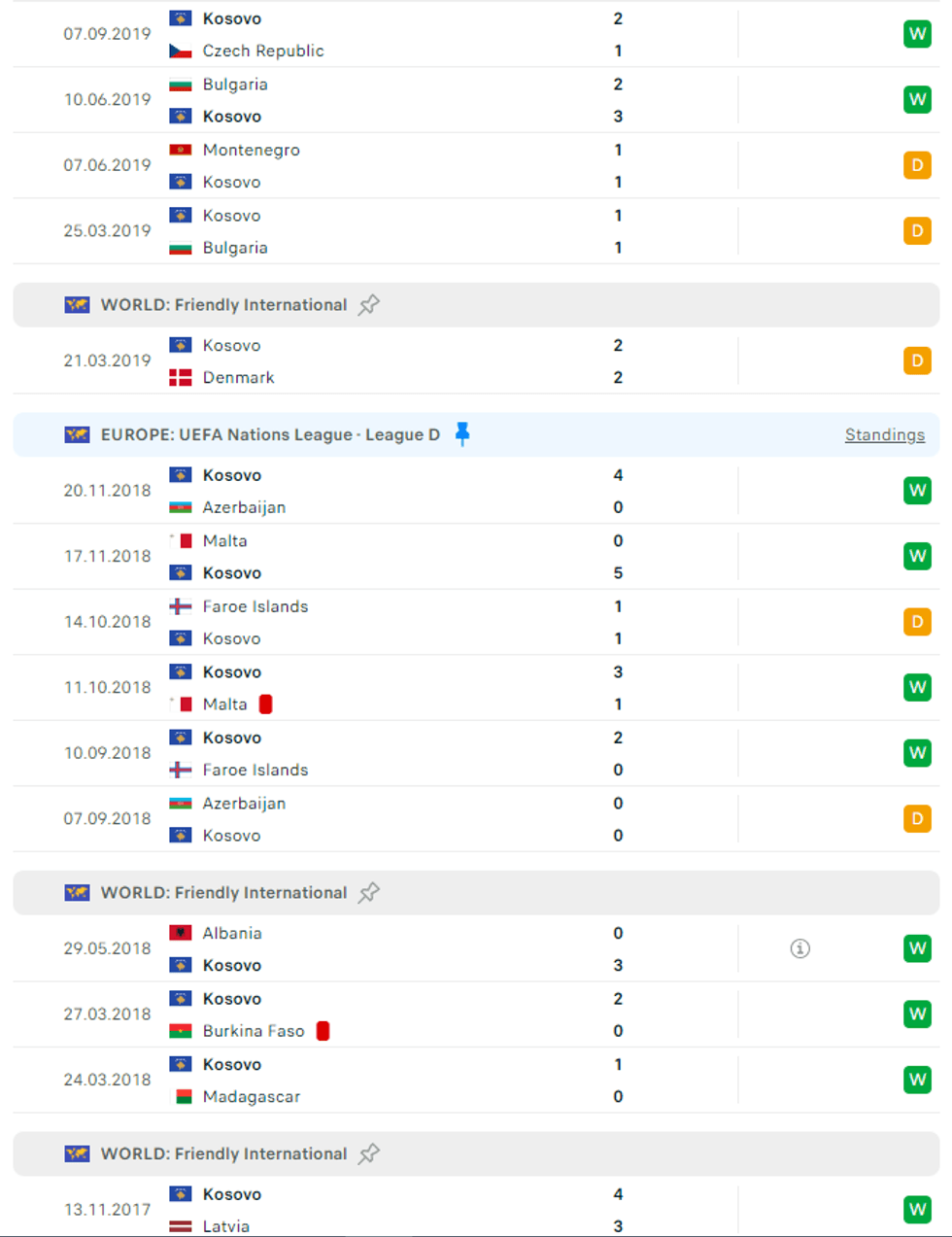The height and width of the screenshot is (1237, 952).
Task: Click the Madagascar flag icon
Action: [x=181, y=1097]
